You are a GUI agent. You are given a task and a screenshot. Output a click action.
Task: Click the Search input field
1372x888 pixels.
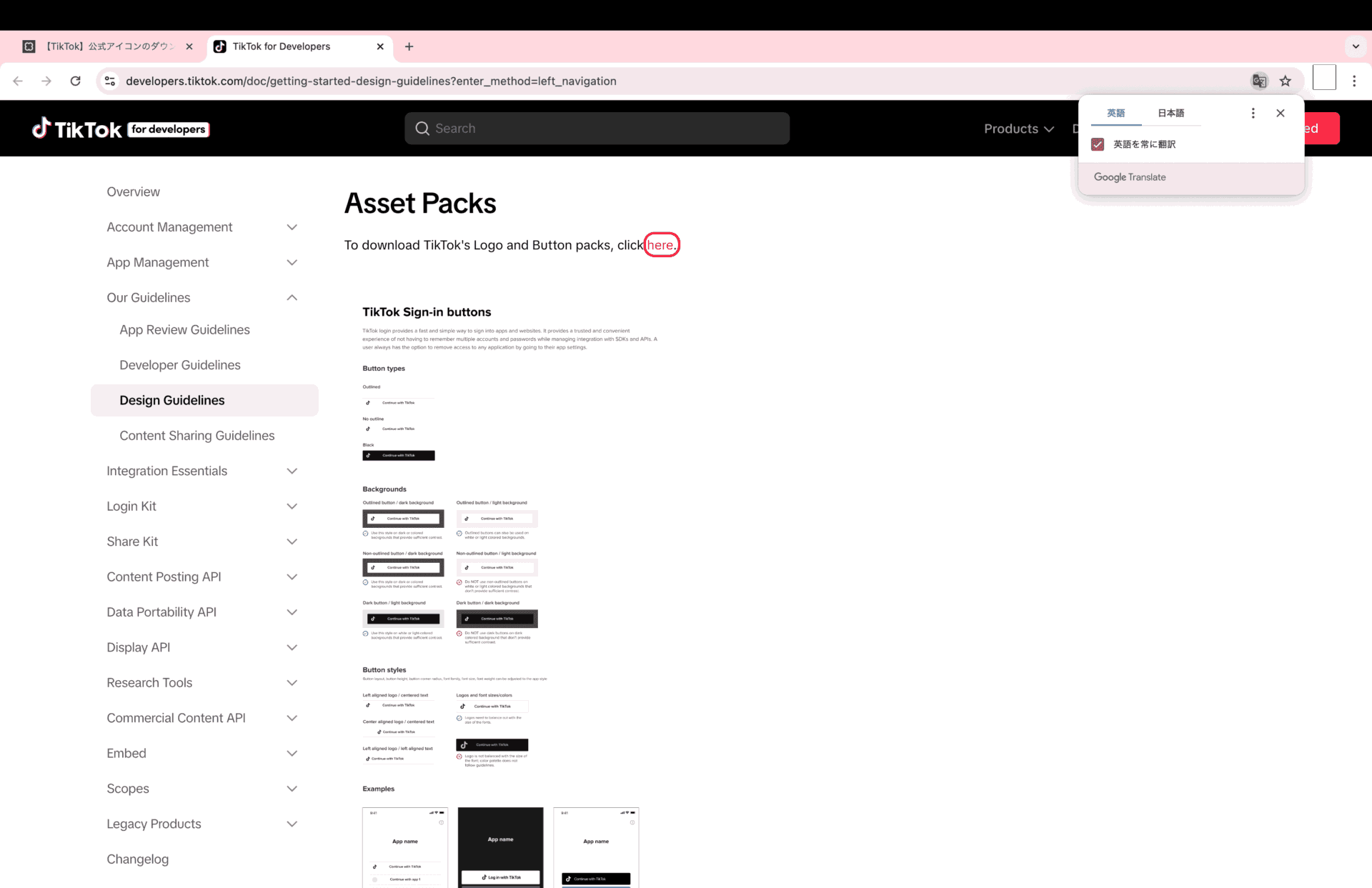[597, 129]
